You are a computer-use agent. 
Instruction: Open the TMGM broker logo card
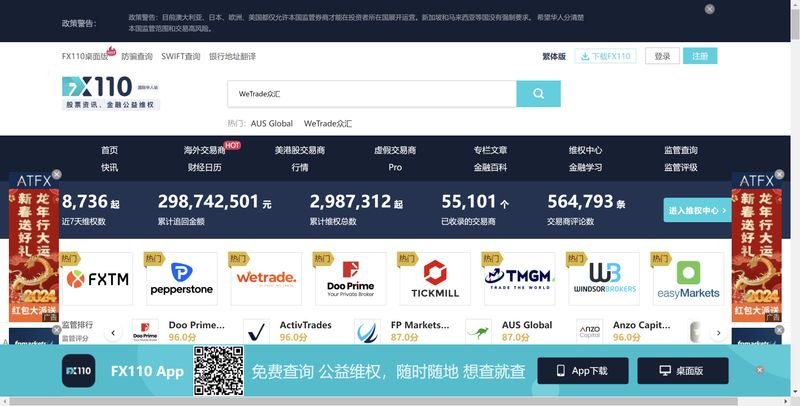(x=519, y=279)
